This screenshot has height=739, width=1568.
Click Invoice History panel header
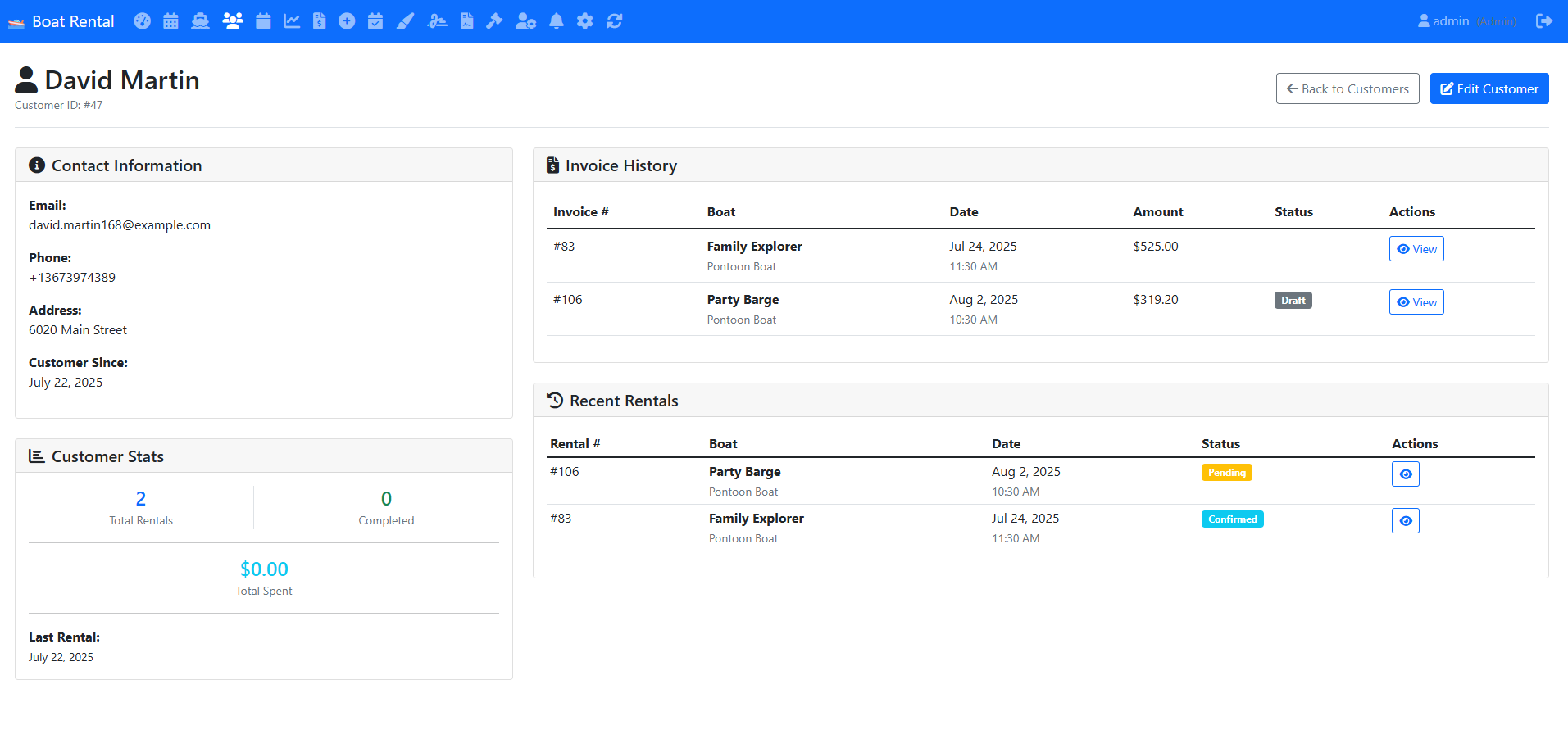point(1040,165)
